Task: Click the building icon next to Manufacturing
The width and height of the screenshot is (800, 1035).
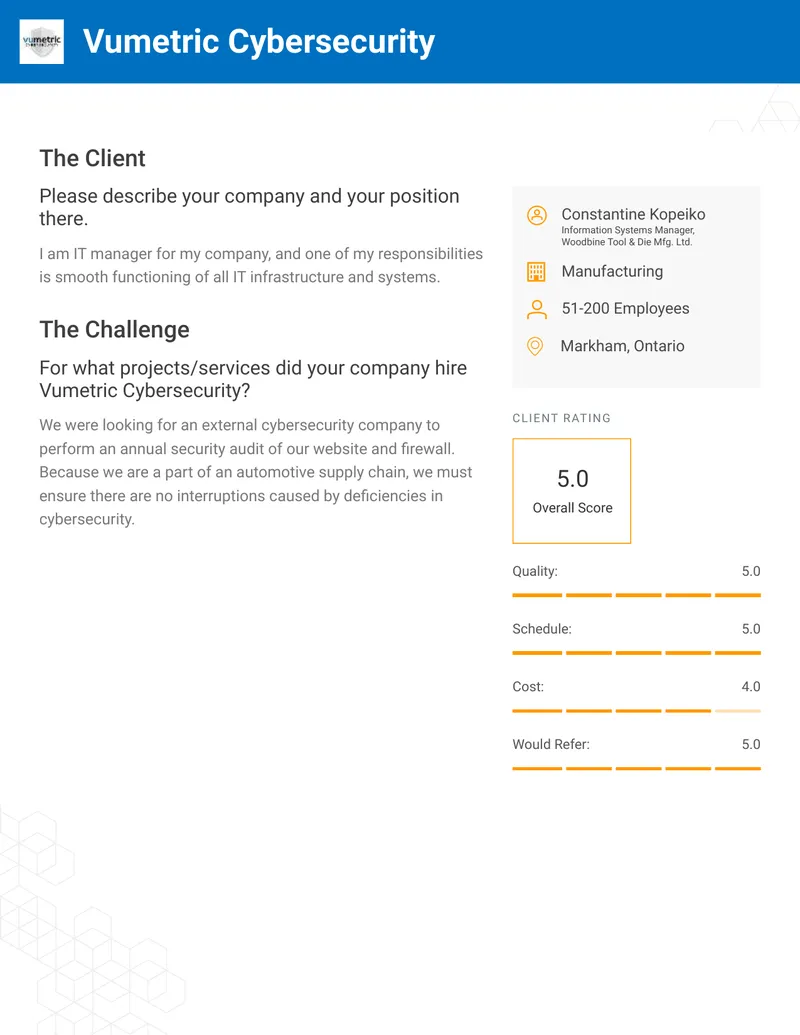Action: click(x=536, y=272)
